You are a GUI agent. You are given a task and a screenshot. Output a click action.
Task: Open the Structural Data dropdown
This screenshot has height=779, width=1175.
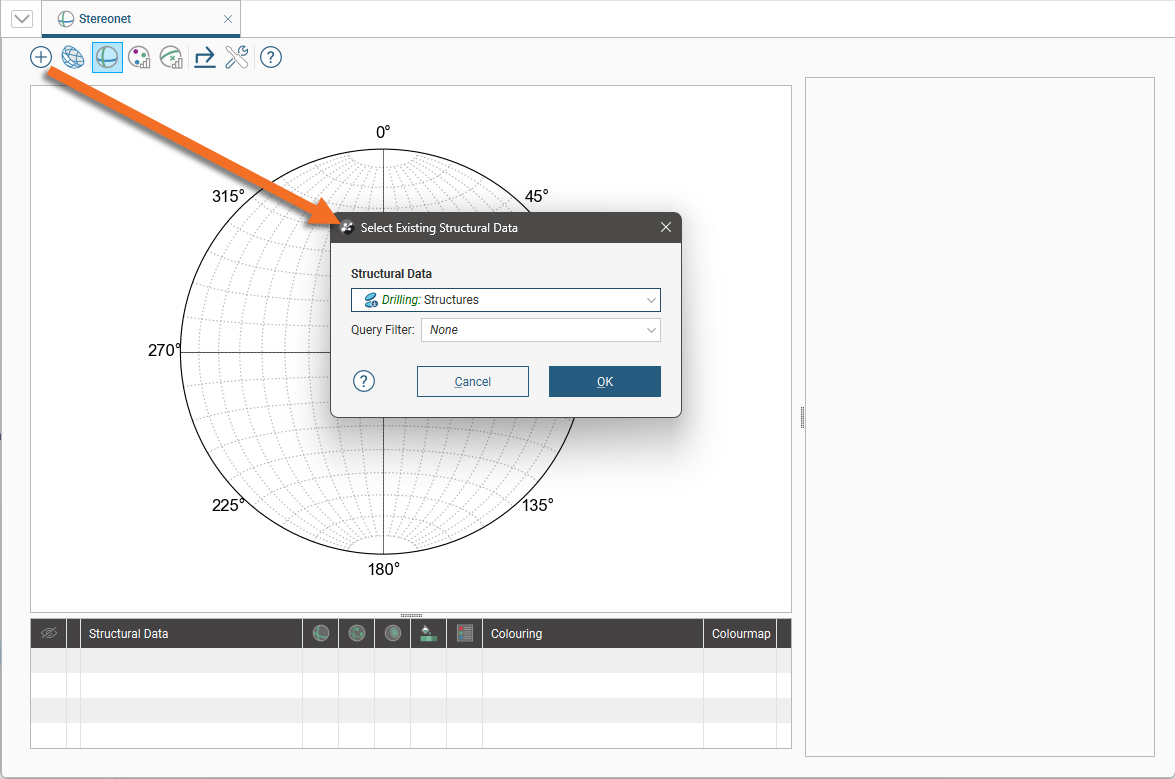[x=505, y=300]
